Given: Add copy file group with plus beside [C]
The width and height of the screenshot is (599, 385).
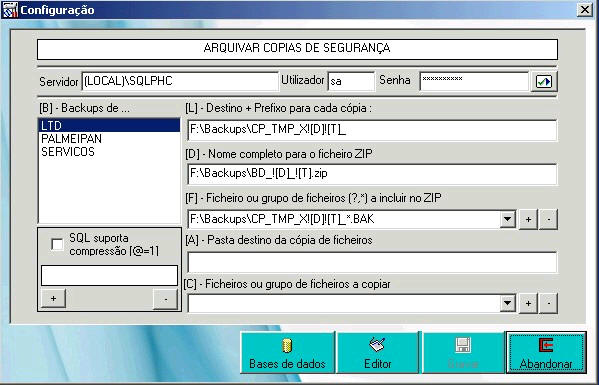Looking at the screenshot, I should [x=528, y=303].
